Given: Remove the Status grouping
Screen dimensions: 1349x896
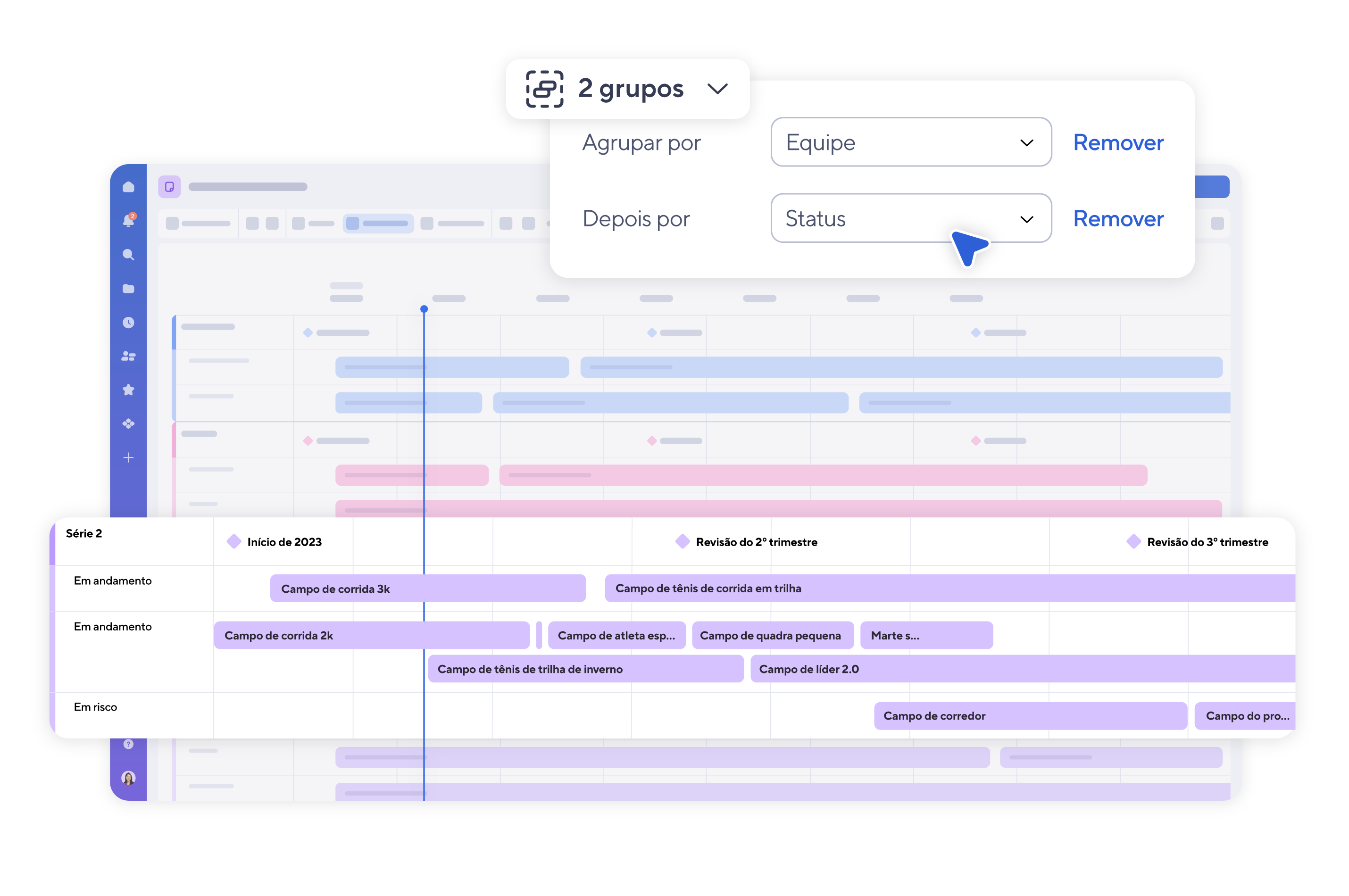Looking at the screenshot, I should (x=1118, y=219).
